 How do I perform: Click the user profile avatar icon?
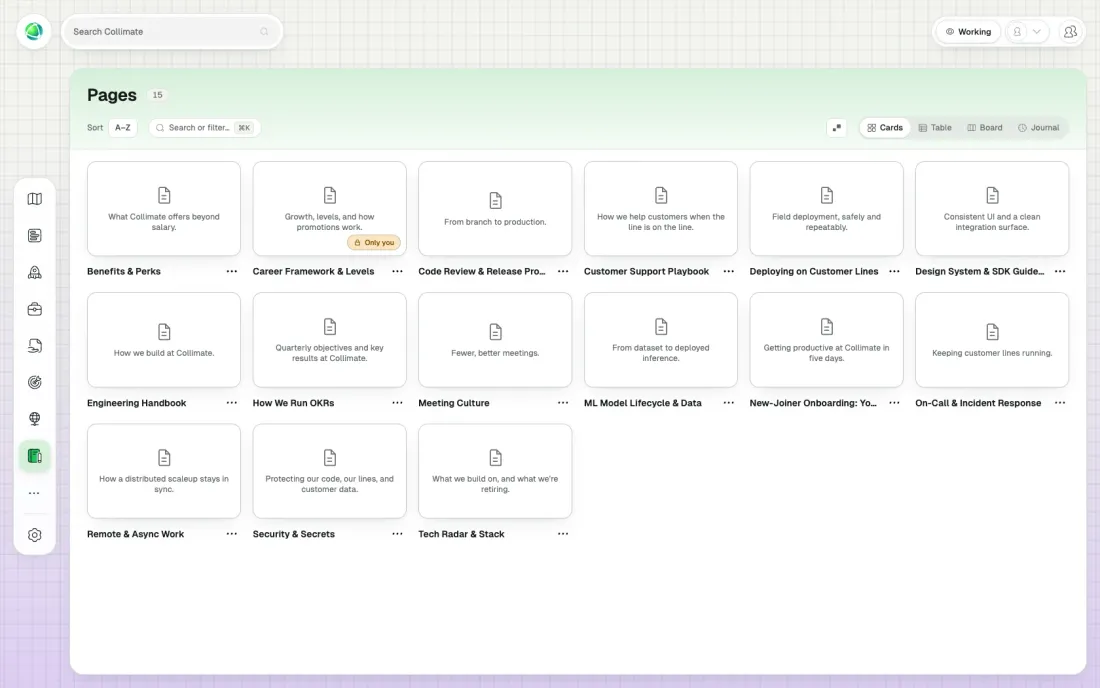[1017, 32]
